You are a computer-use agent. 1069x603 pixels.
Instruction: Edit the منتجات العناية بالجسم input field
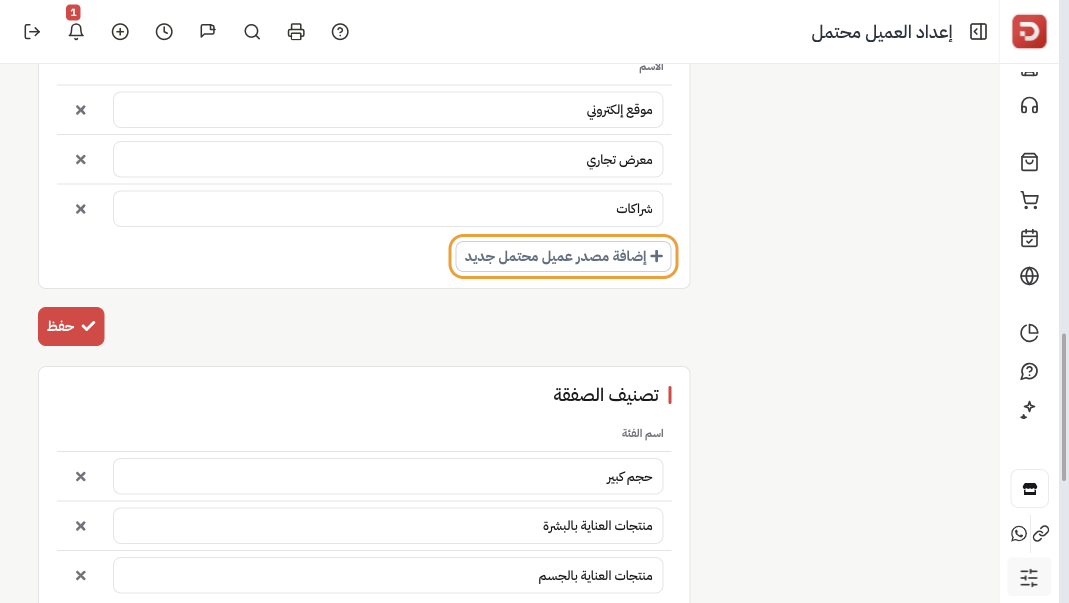(x=388, y=576)
